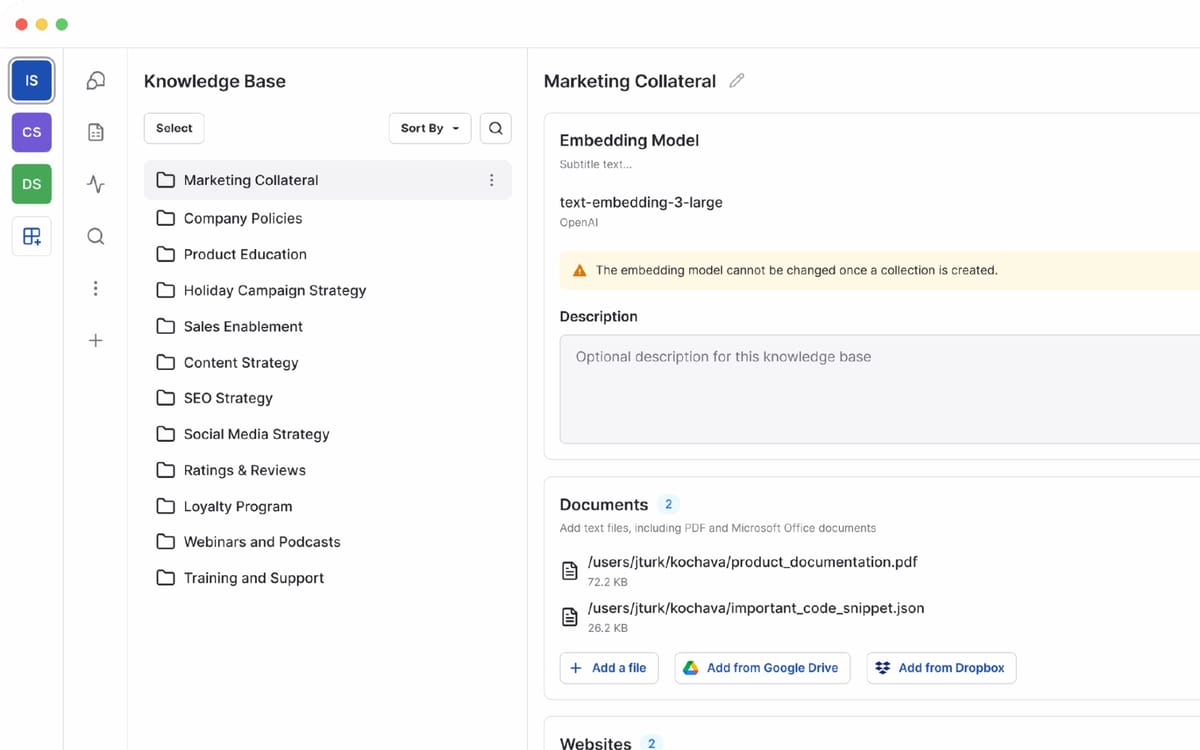Click Add a file button

[609, 668]
